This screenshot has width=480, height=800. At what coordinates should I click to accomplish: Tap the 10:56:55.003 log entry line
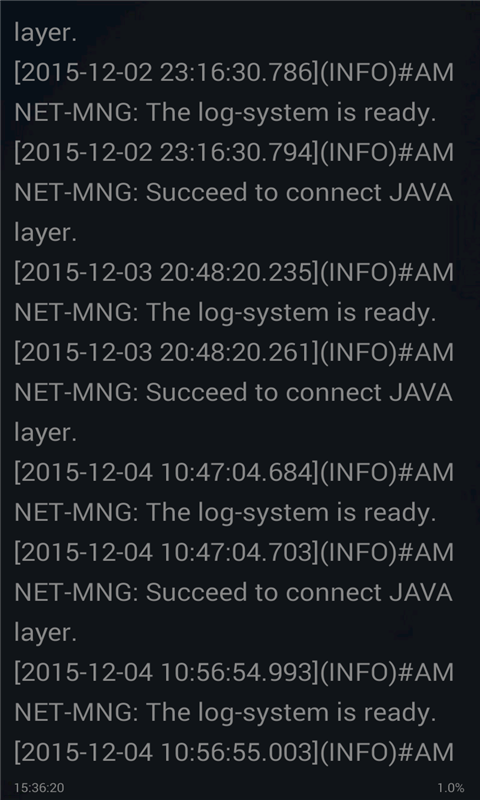(x=234, y=753)
